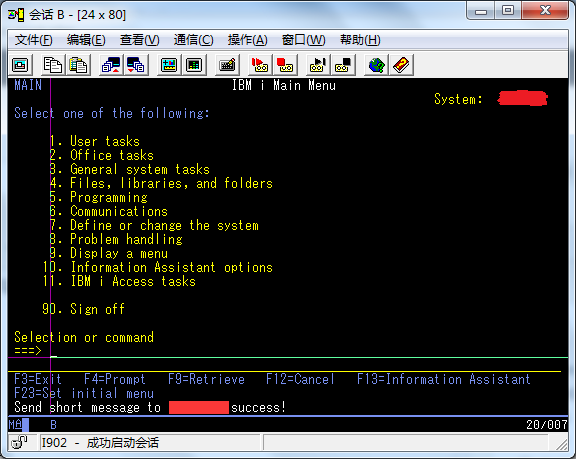576x459 pixels.
Task: Click the Receive File from Host icon
Action: 136,65
